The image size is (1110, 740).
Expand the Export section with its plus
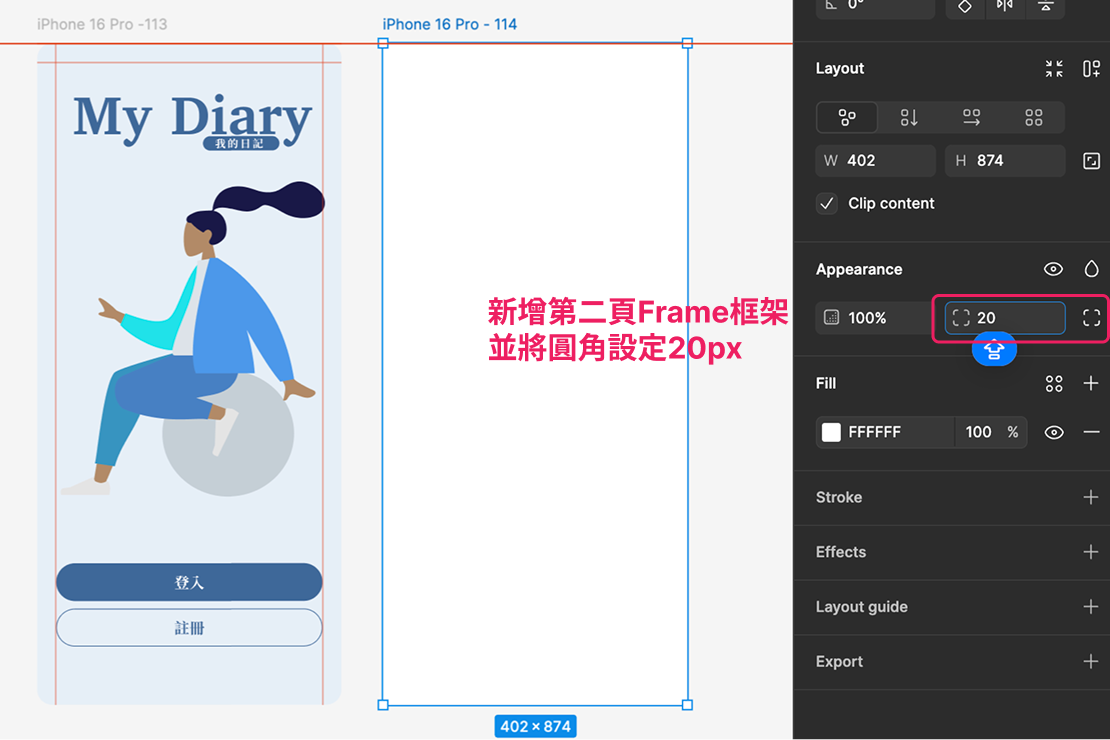(x=1091, y=662)
